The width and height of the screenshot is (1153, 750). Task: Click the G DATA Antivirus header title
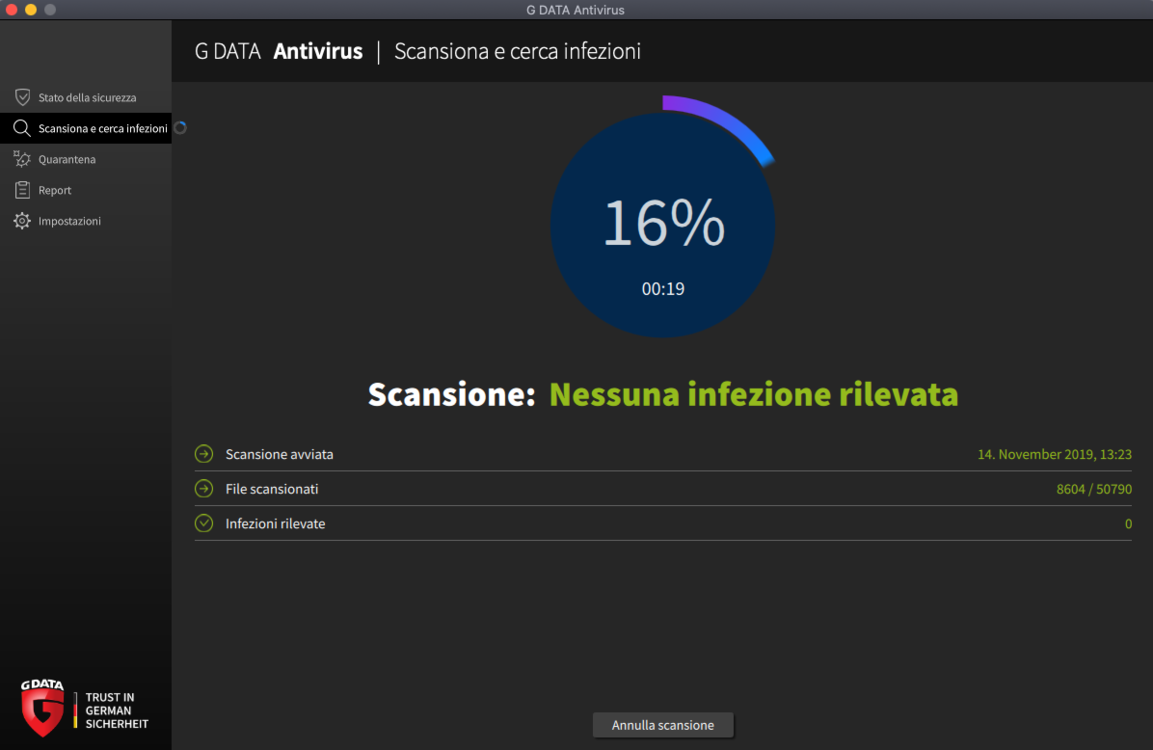[x=279, y=51]
